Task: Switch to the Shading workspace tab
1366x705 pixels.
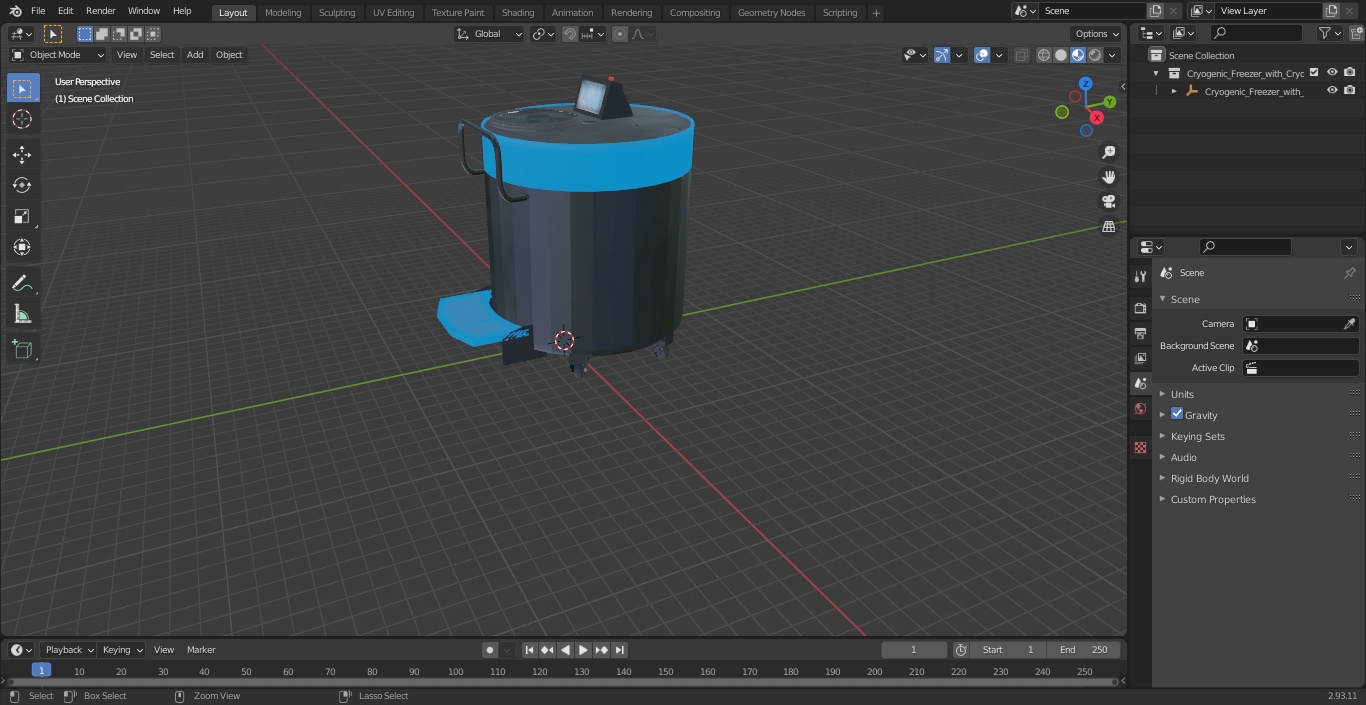Action: [x=518, y=12]
